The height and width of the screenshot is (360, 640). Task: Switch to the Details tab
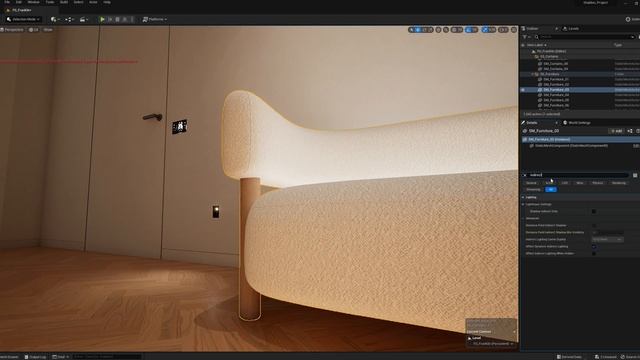531,122
